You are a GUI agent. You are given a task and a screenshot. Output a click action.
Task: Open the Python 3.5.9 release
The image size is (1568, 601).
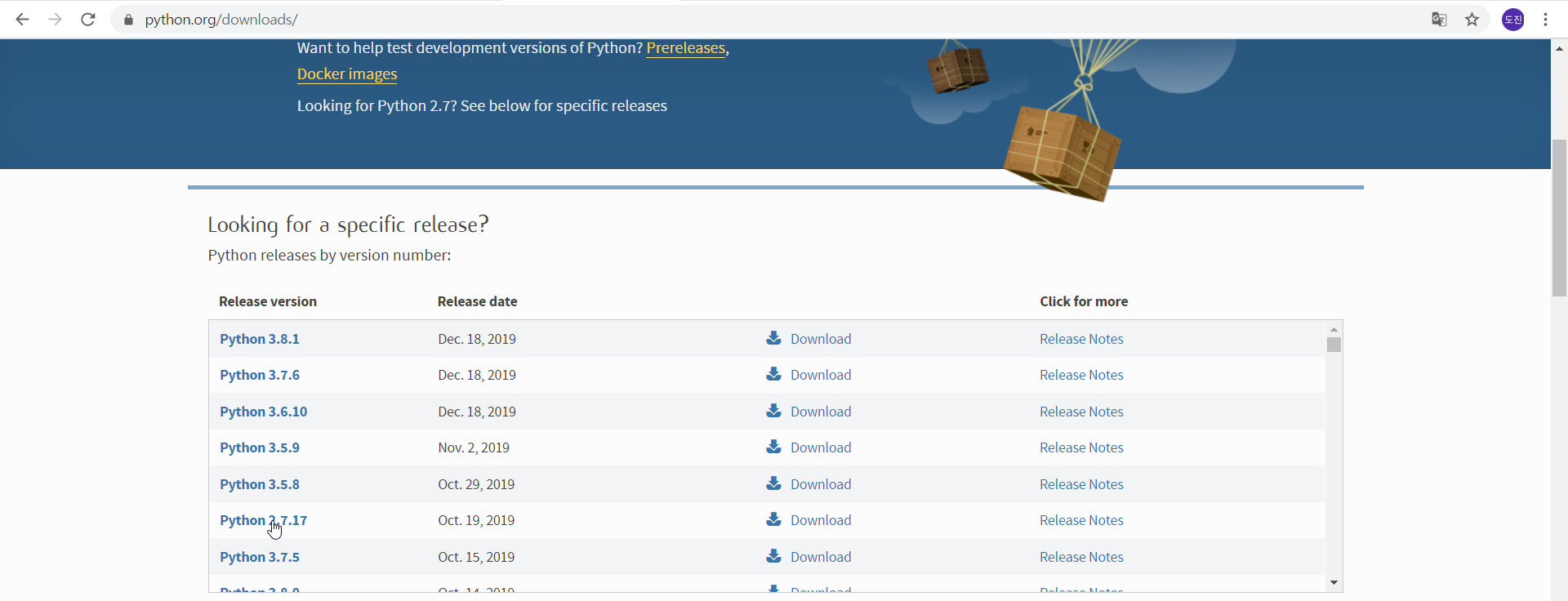[260, 447]
